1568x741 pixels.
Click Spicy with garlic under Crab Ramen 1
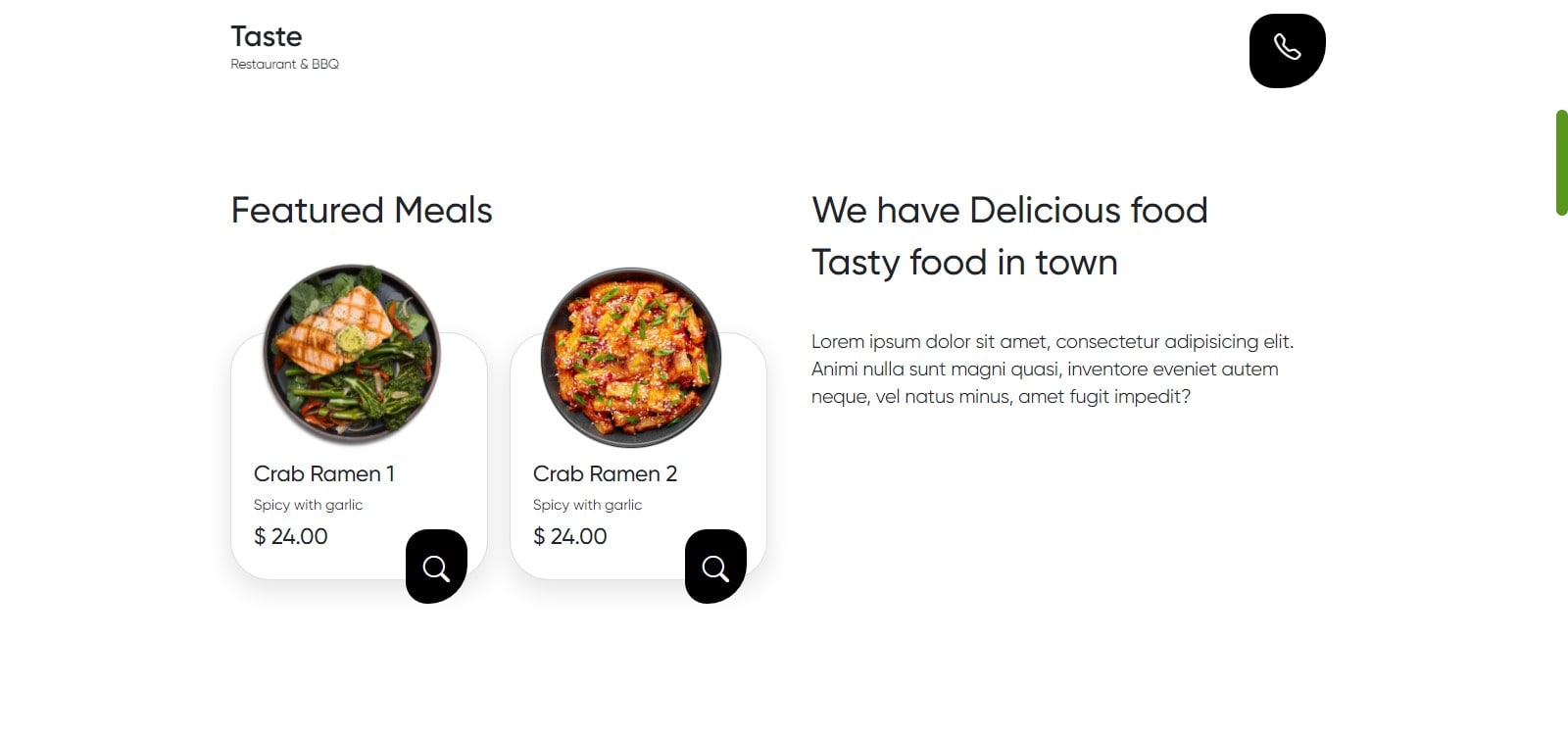tap(309, 506)
